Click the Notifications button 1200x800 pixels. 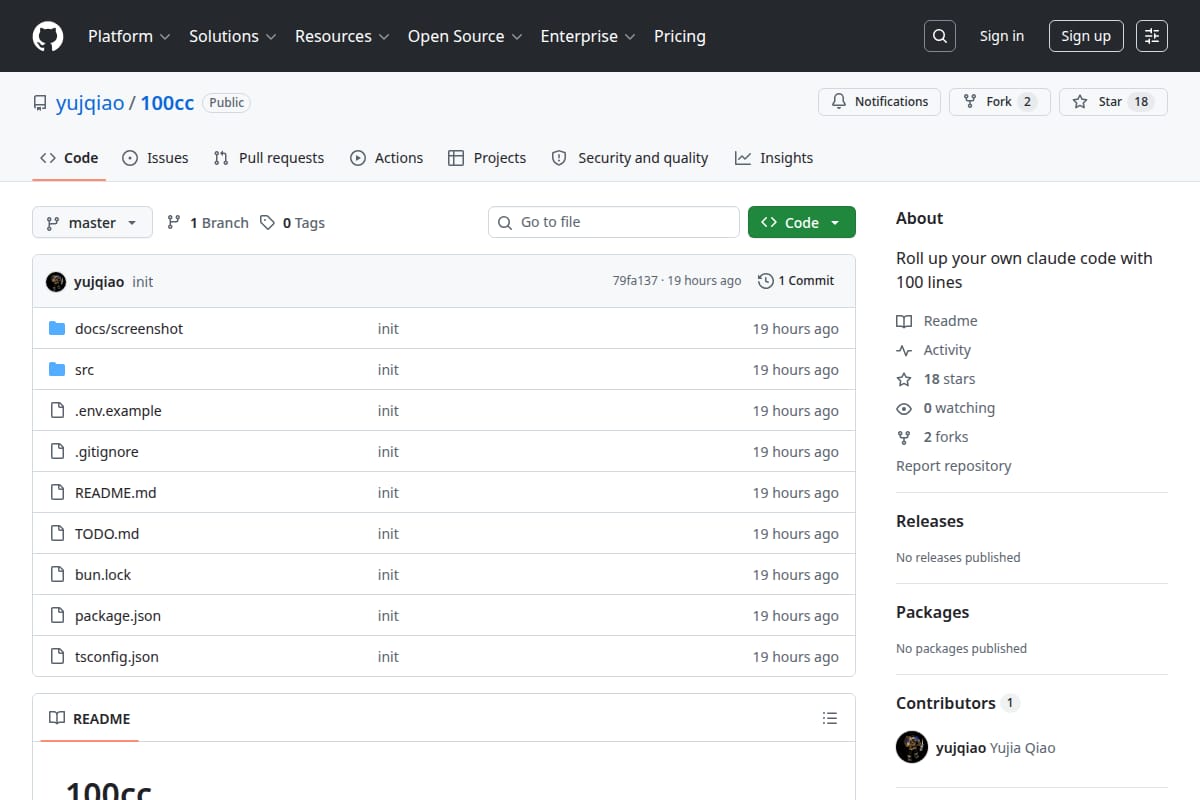[x=879, y=101]
